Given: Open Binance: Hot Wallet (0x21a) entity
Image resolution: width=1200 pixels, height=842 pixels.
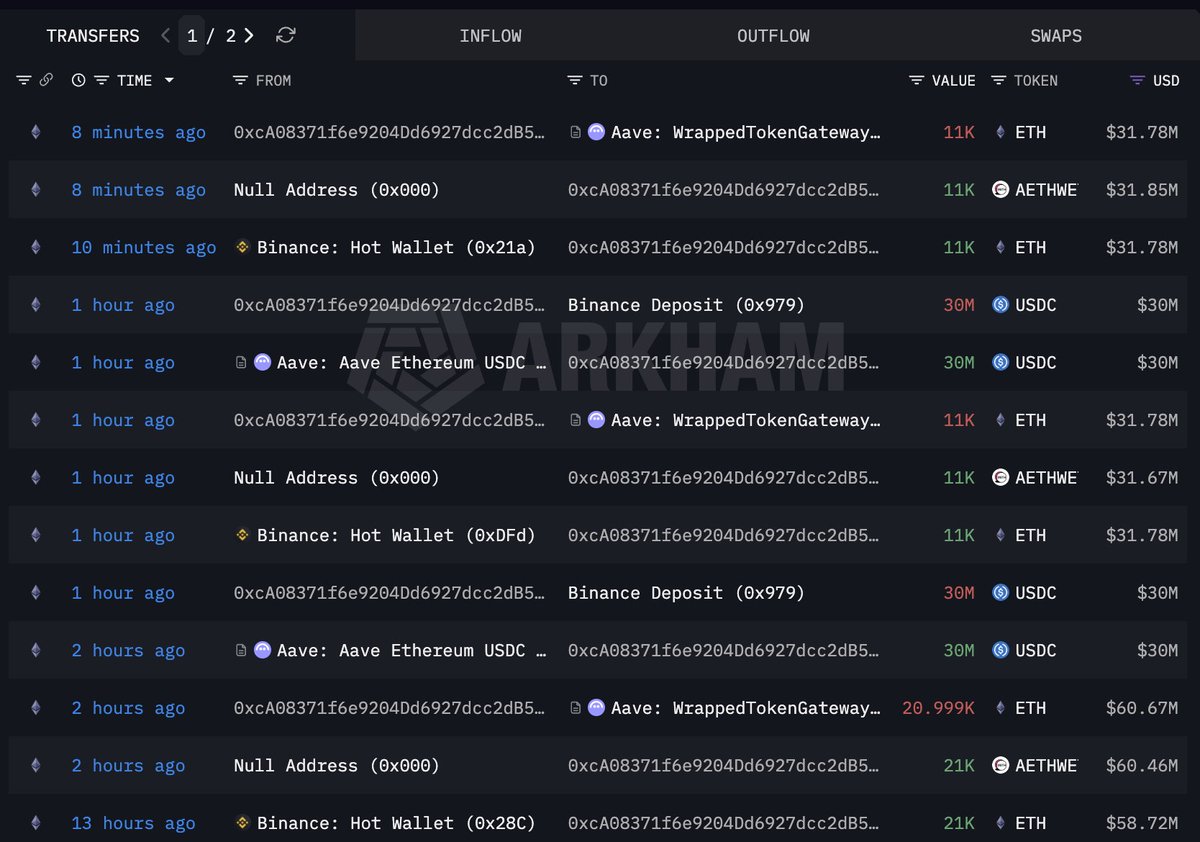Looking at the screenshot, I should [x=395, y=248].
